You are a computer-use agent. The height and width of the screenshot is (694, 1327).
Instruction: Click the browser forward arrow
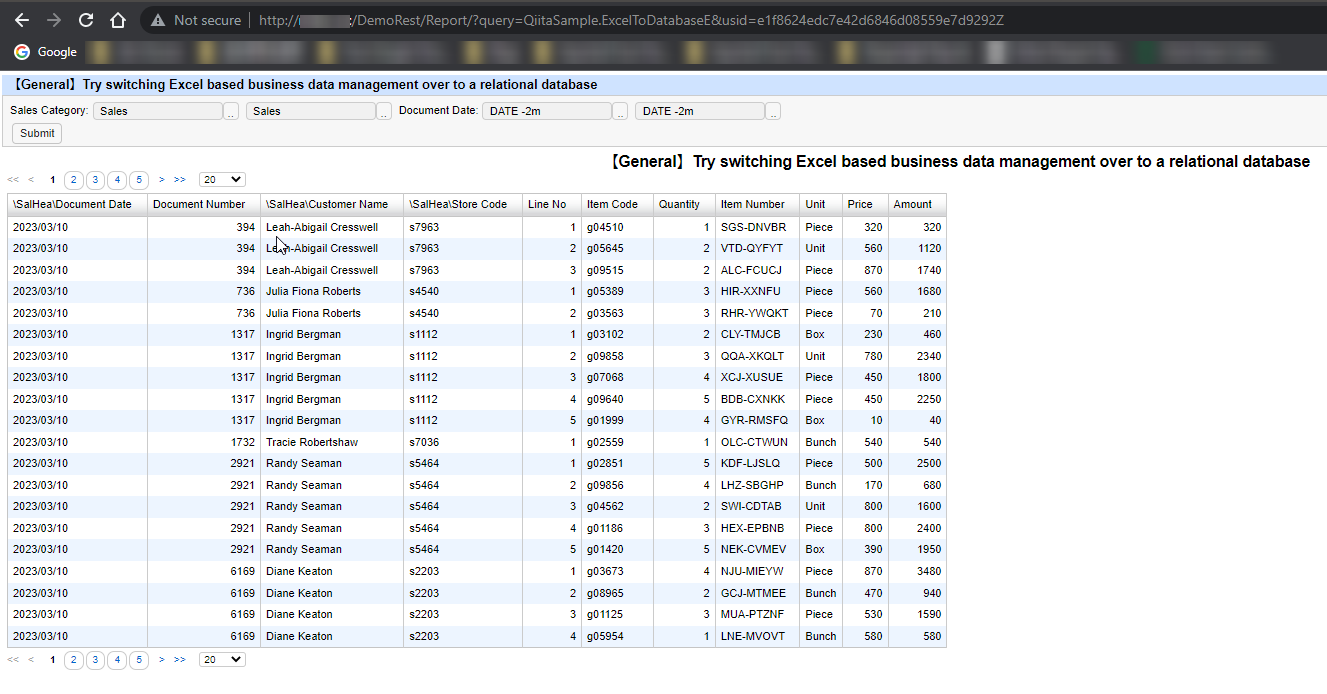[54, 20]
